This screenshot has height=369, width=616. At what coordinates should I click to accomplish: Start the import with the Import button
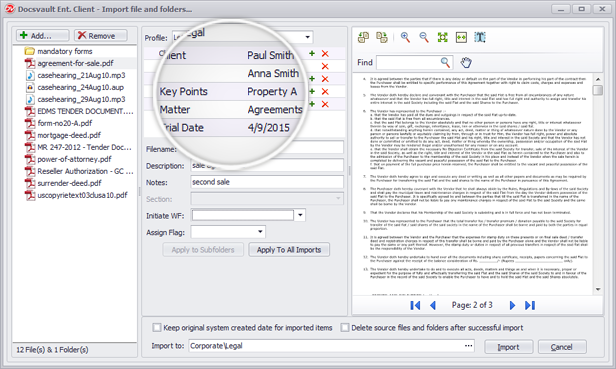click(x=508, y=347)
